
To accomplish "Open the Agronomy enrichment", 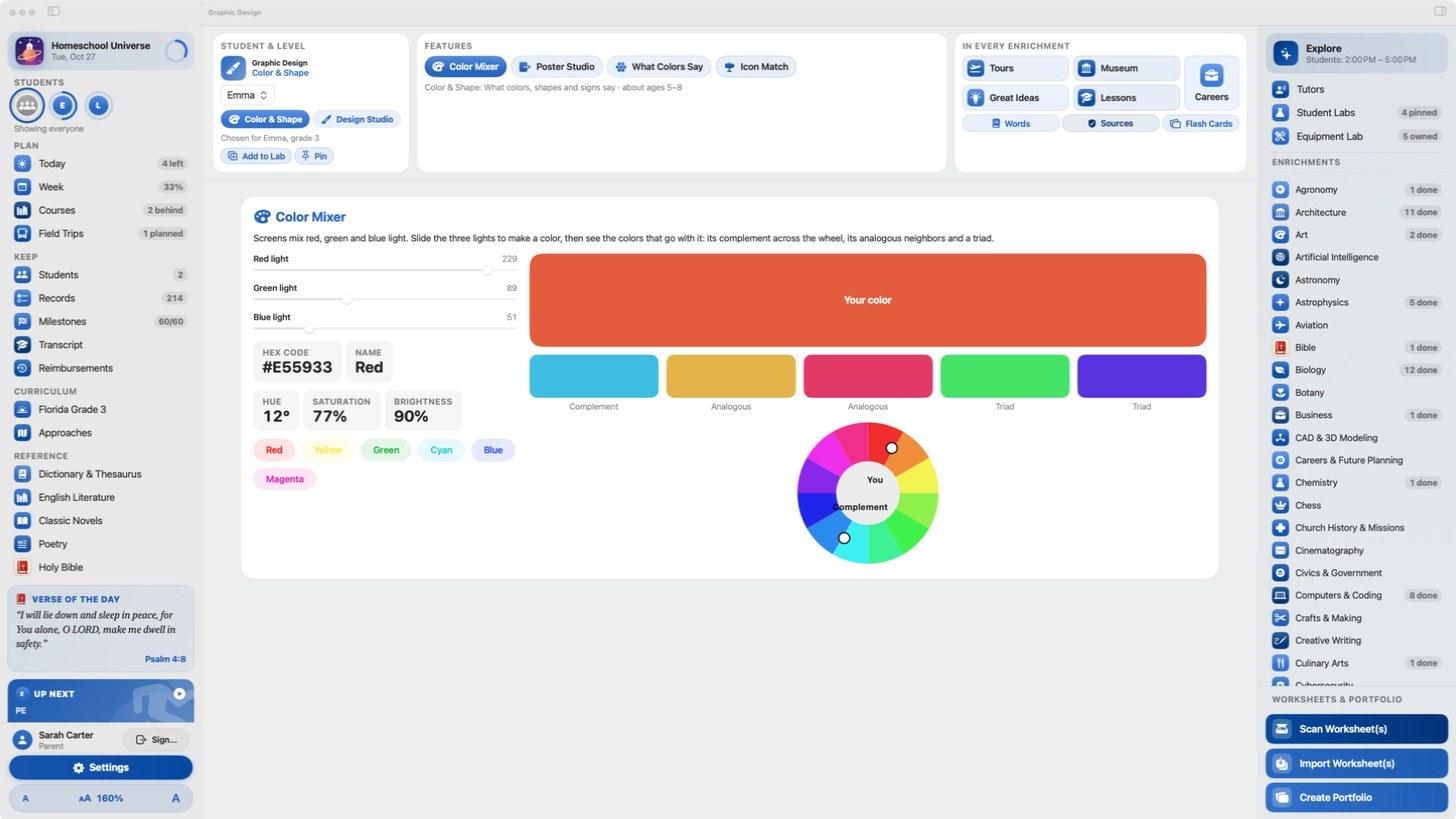I will [x=1356, y=189].
